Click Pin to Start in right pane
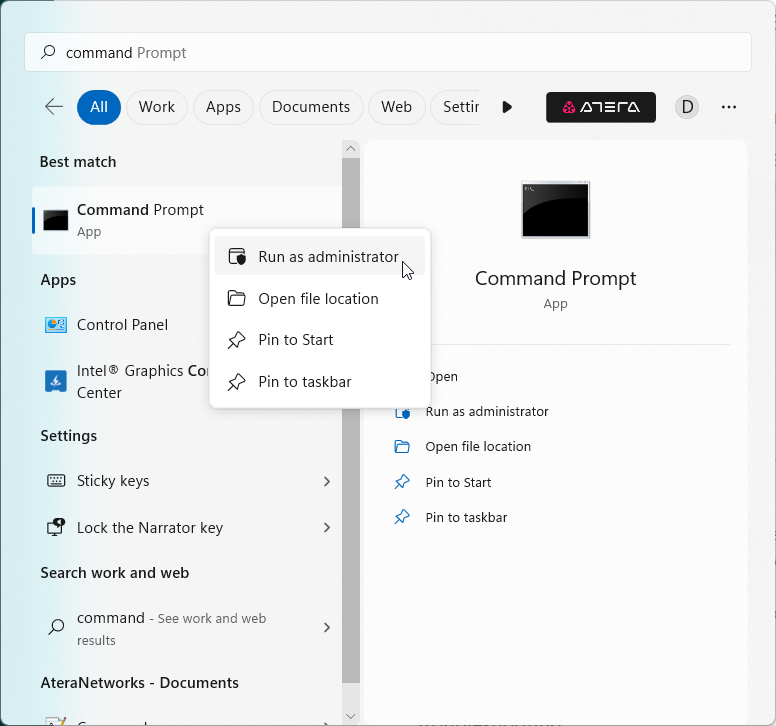Screen dimensions: 776x726 [457, 483]
